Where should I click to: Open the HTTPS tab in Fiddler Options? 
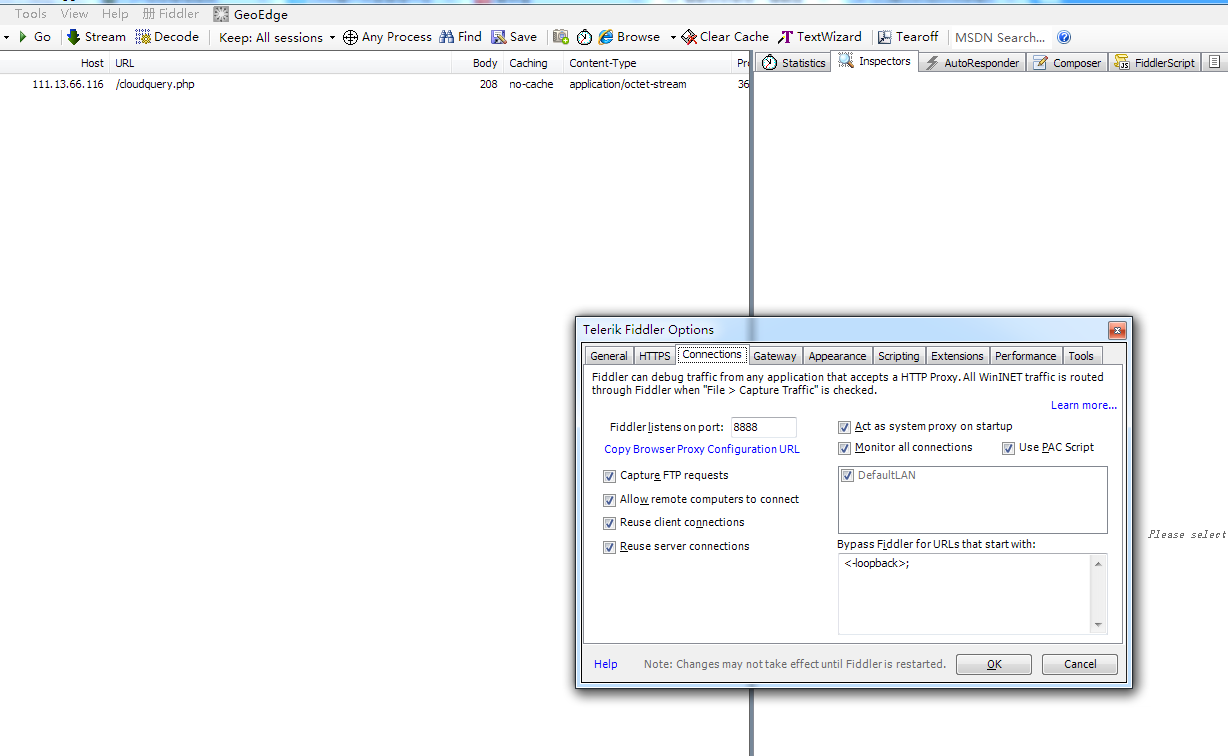655,356
